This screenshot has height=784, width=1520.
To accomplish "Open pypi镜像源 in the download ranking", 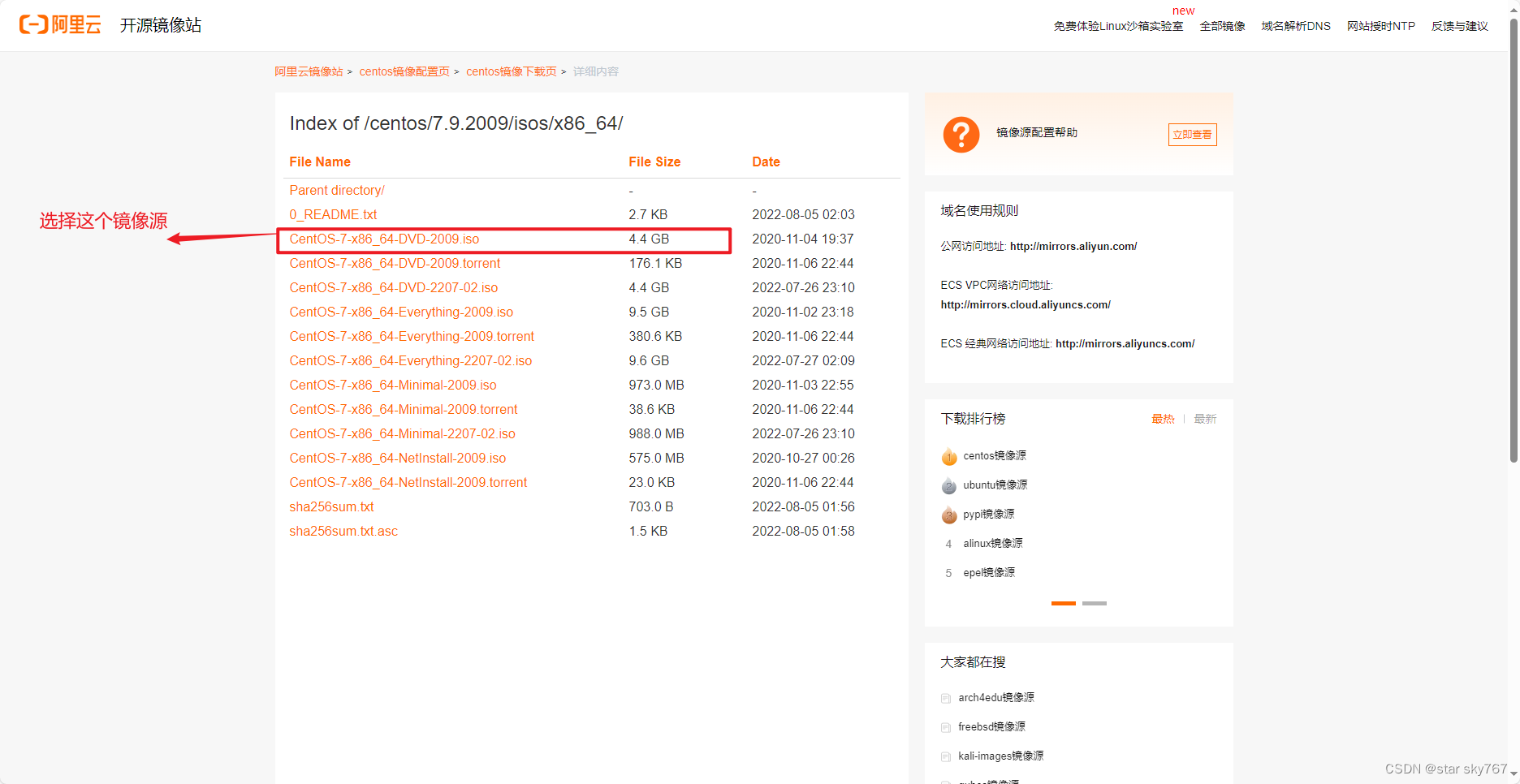I will (x=989, y=515).
